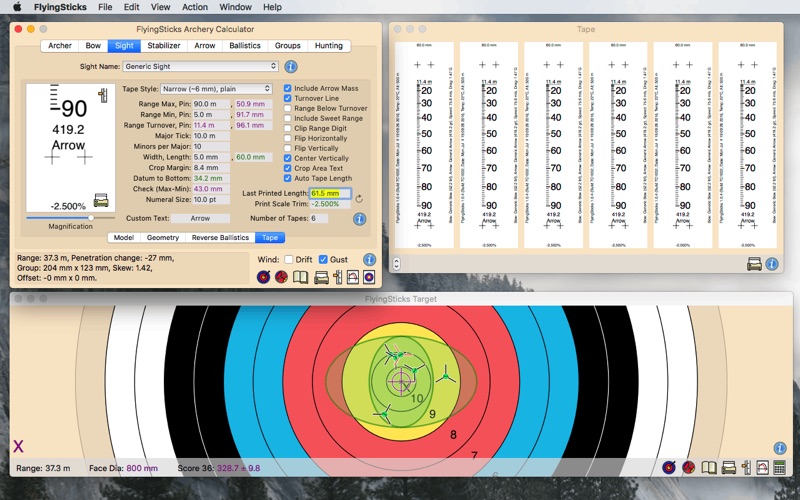Click the printer icon in tape preview
Image resolution: width=800 pixels, height=500 pixels.
[101, 200]
